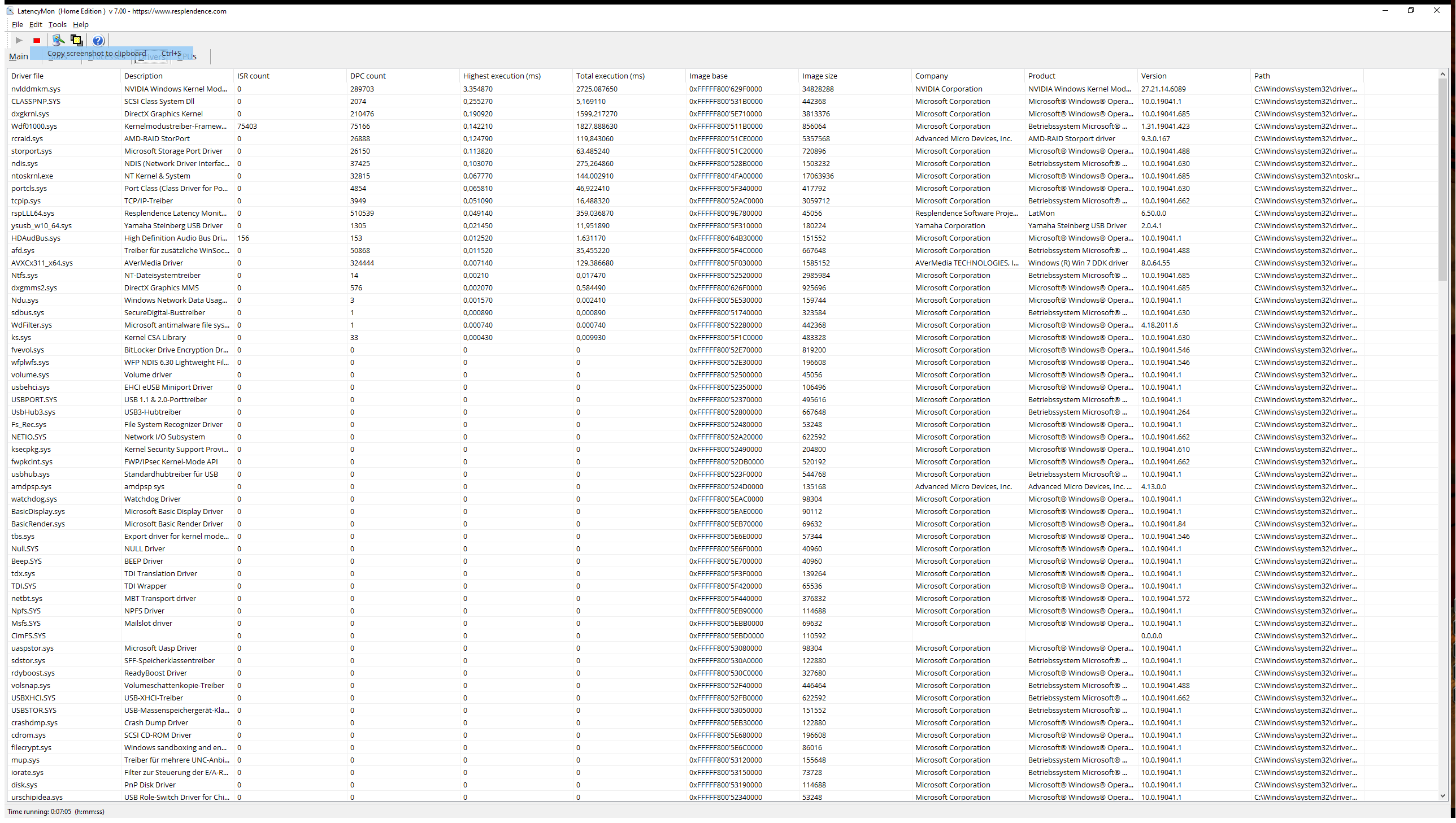This screenshot has width=1456, height=823.
Task: Click the scrollbar down arrow at bottom right
Action: tap(1442, 795)
